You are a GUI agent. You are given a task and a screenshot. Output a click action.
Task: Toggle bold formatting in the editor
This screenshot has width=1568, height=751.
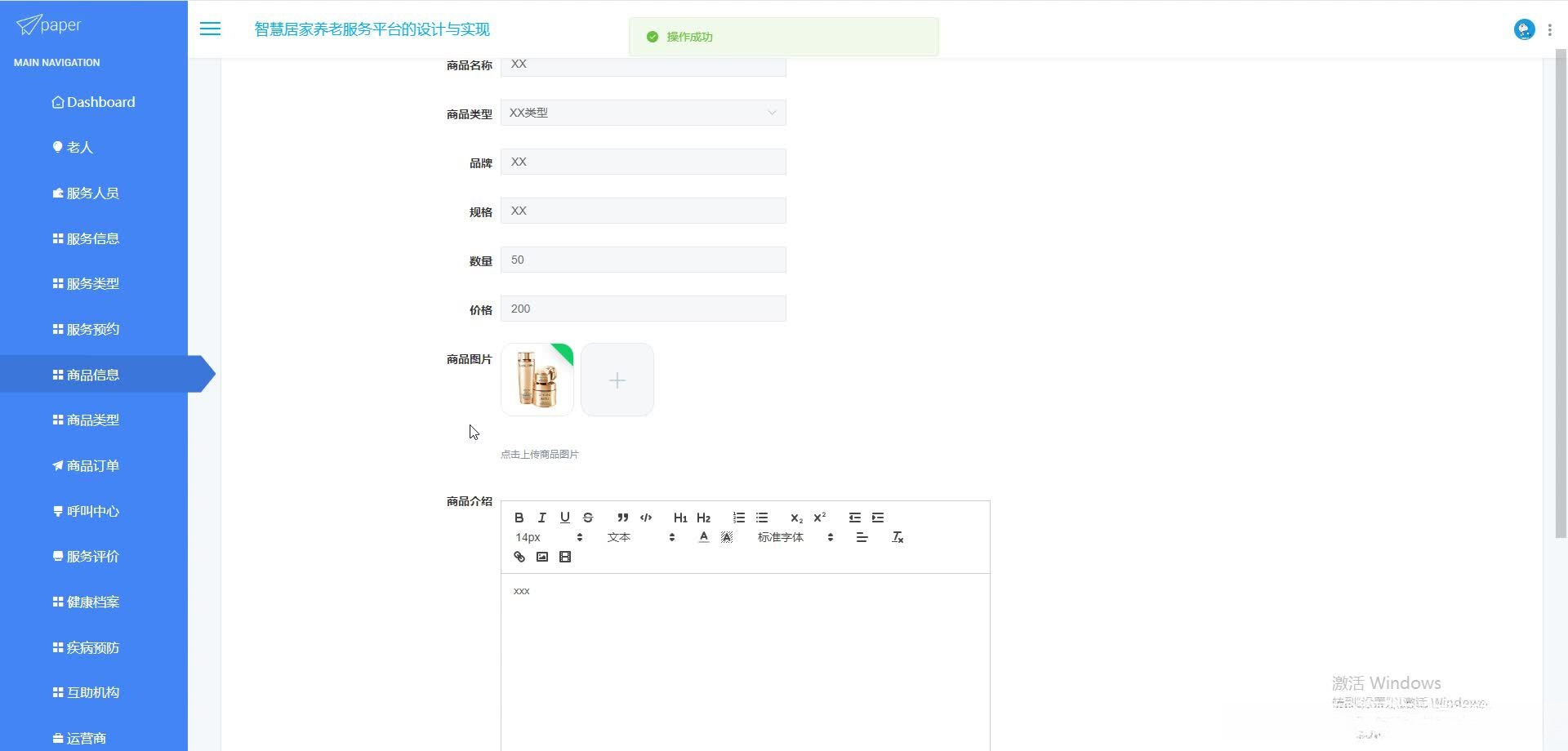tap(519, 517)
